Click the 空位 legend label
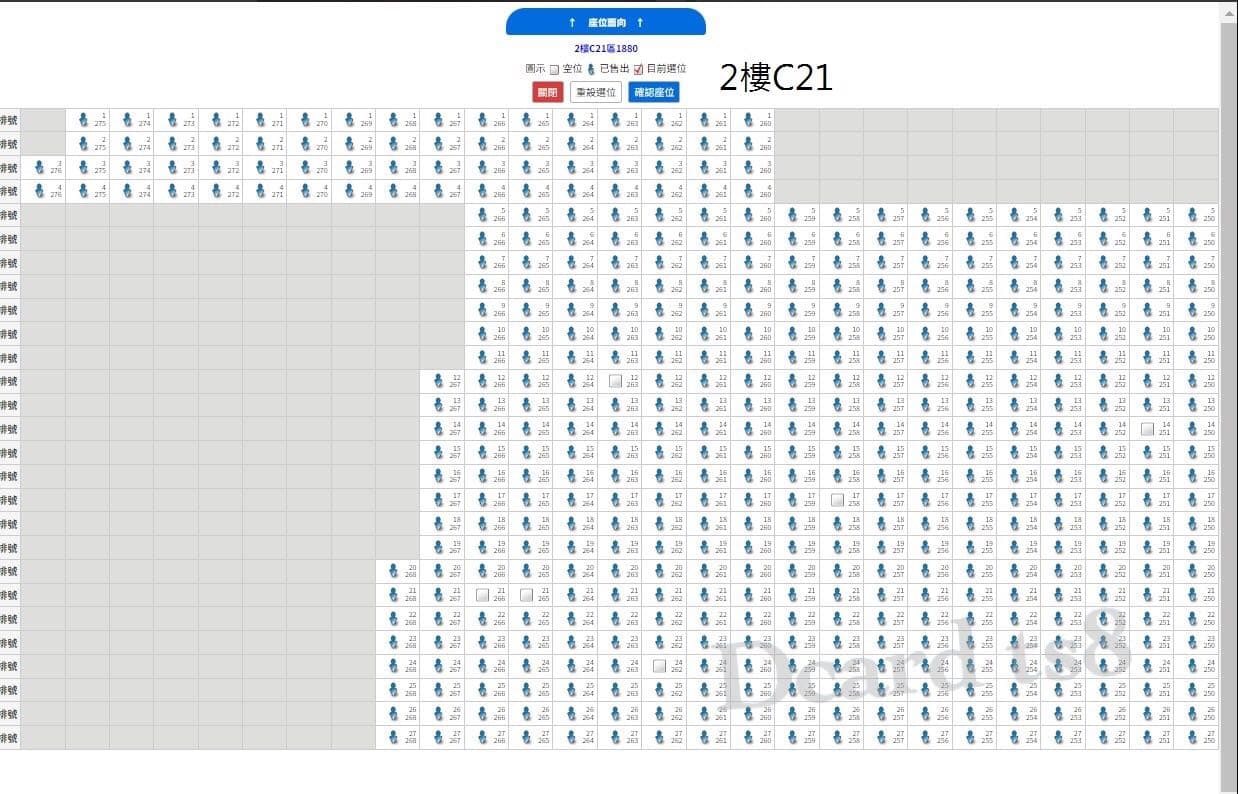Screen dimensions: 1238x794 pyautogui.click(x=572, y=69)
